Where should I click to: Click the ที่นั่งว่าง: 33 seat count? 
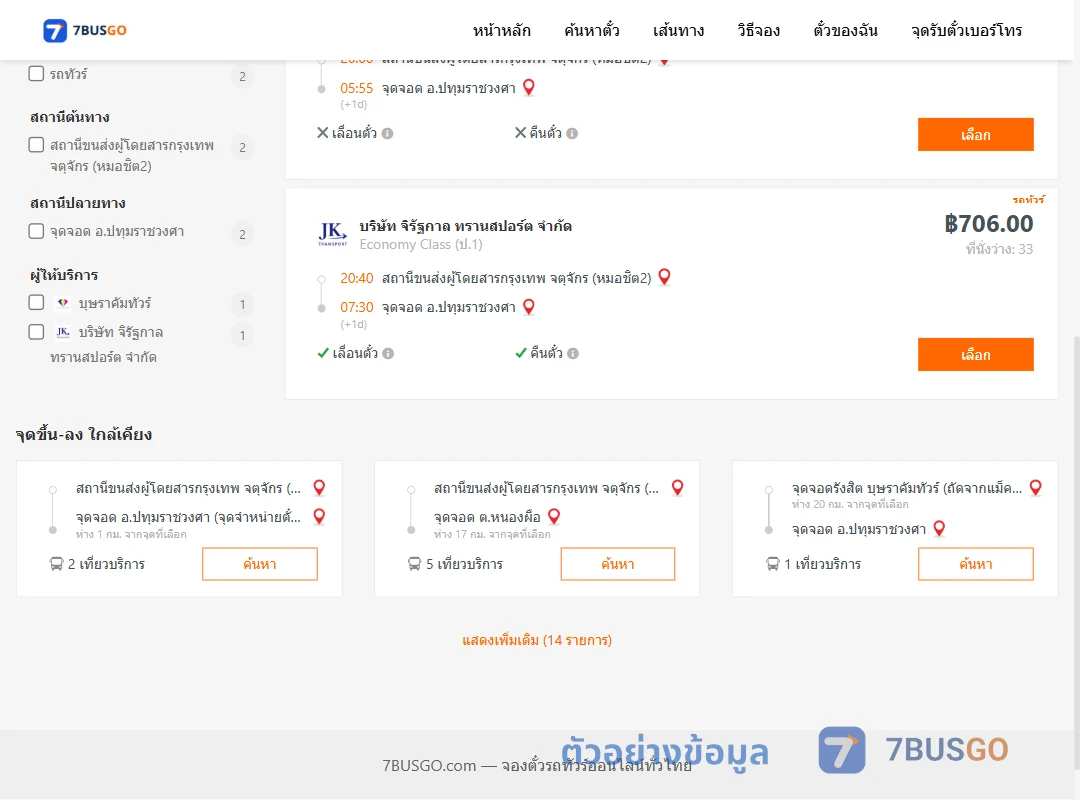coord(999,249)
